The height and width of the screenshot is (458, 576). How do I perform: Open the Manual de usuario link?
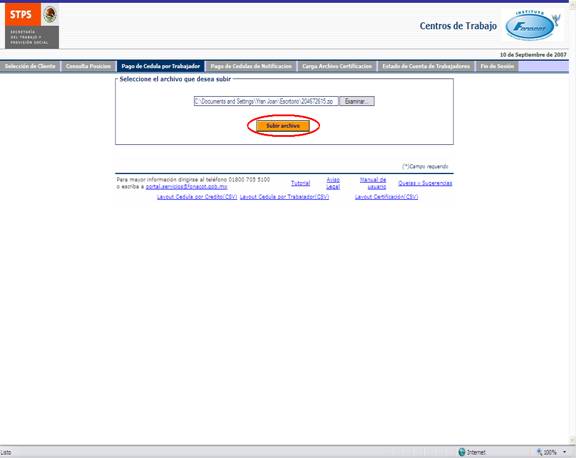(373, 183)
